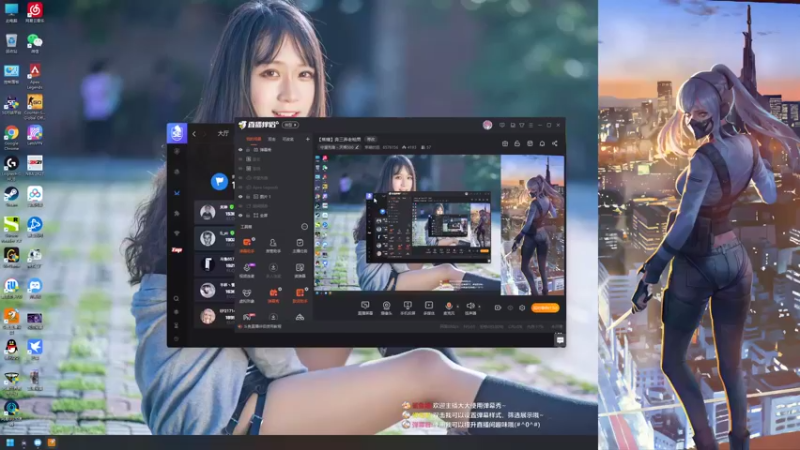Viewport: 800px width, 450px height.
Task: Toggle the lock on the topmost source row
Action: [x=248, y=150]
